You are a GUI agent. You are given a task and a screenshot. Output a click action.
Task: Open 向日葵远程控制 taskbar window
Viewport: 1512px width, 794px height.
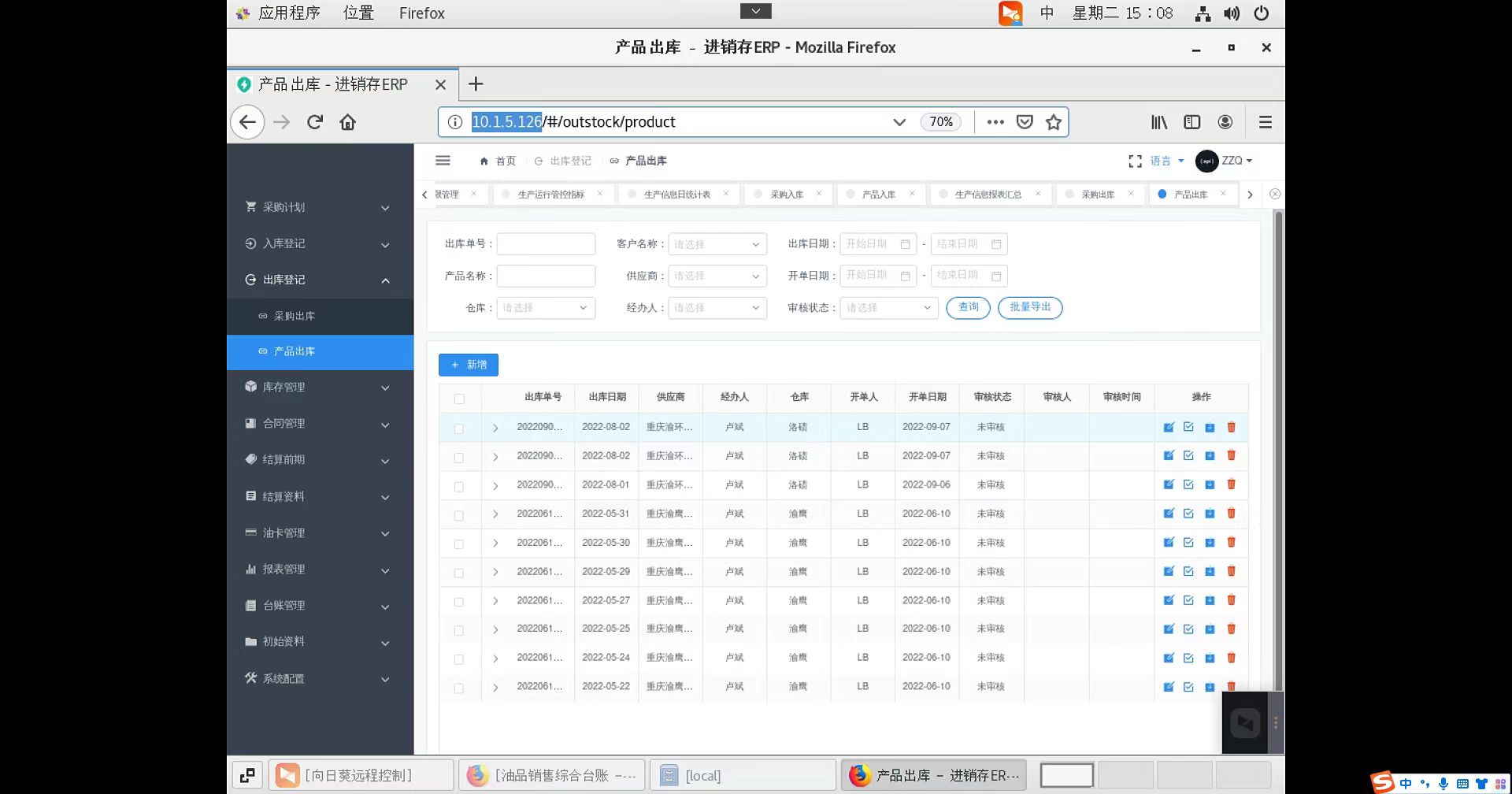(x=361, y=775)
